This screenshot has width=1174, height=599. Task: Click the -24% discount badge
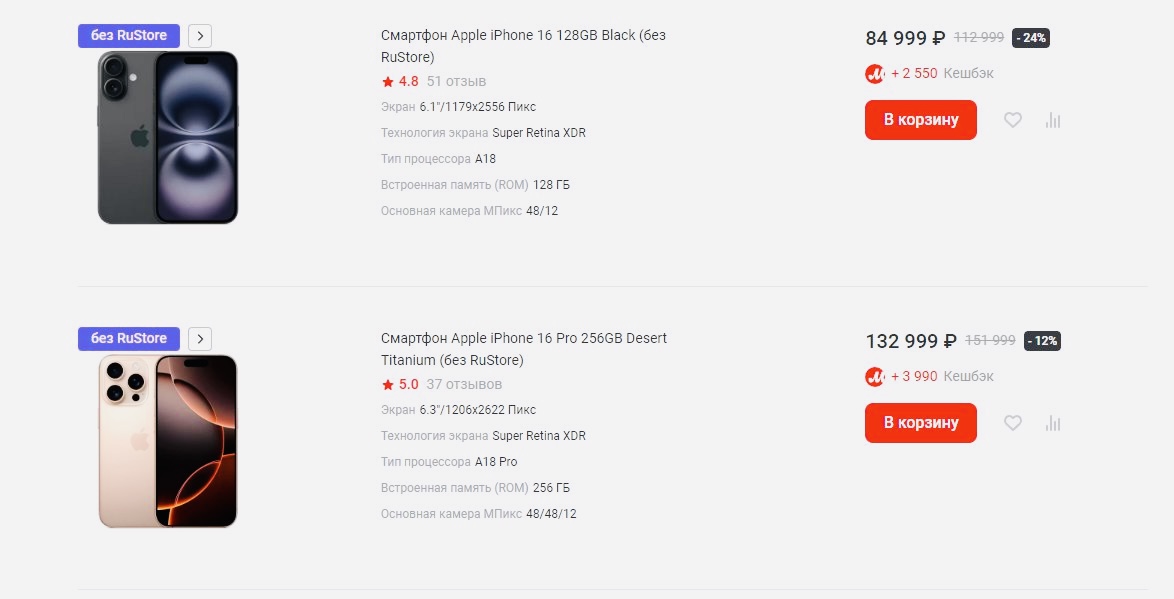pyautogui.click(x=1030, y=38)
